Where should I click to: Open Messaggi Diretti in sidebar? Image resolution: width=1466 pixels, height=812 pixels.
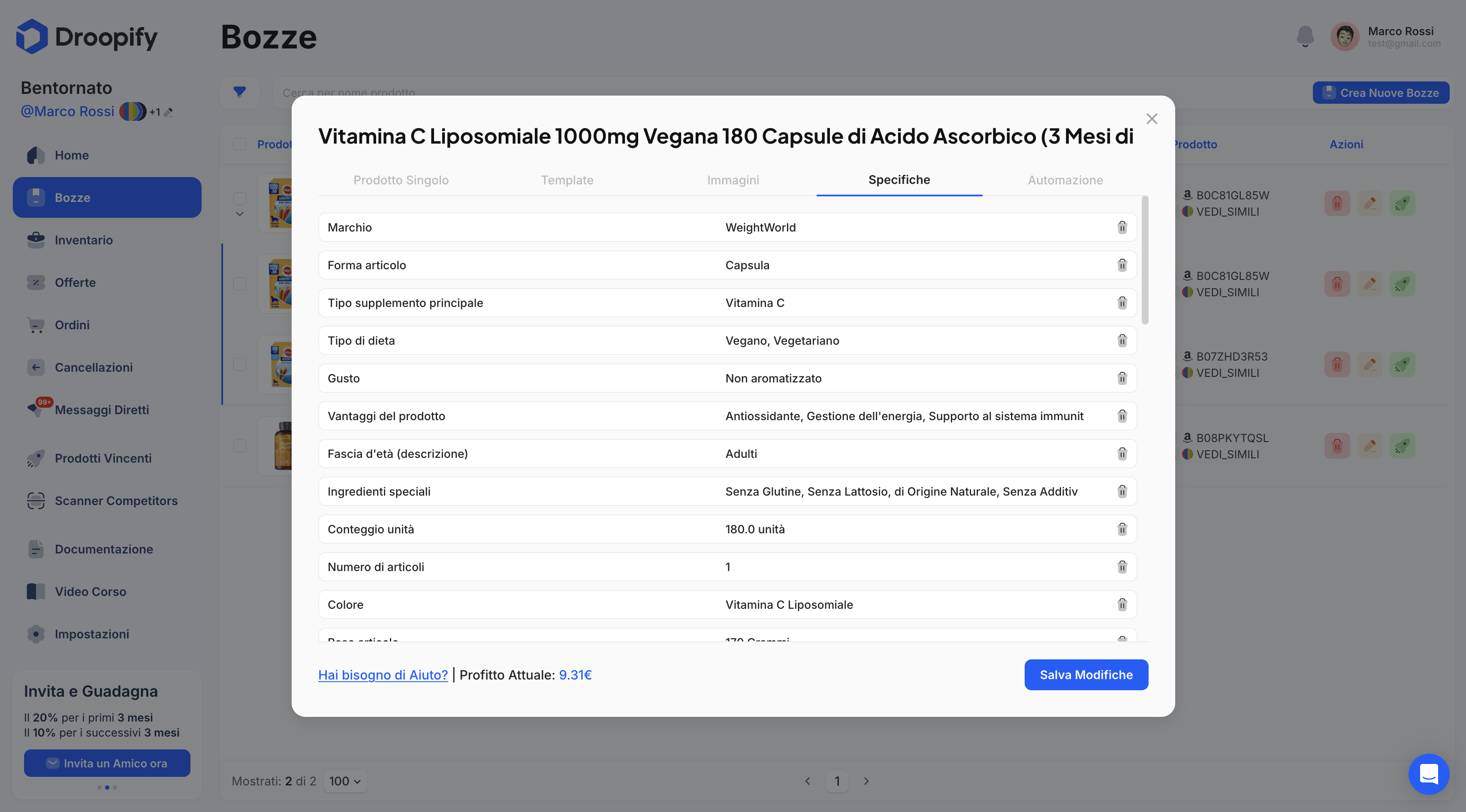point(107,409)
